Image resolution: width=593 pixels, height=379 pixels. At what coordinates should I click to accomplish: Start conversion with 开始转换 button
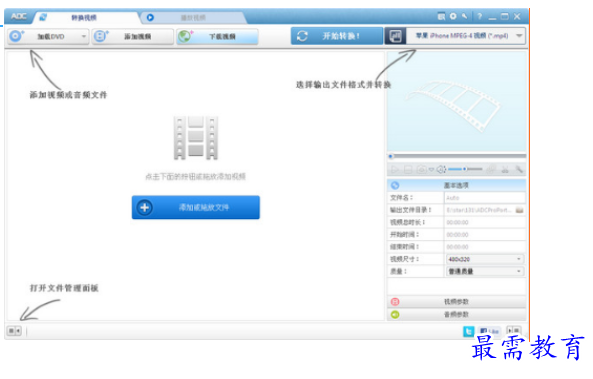pos(337,36)
